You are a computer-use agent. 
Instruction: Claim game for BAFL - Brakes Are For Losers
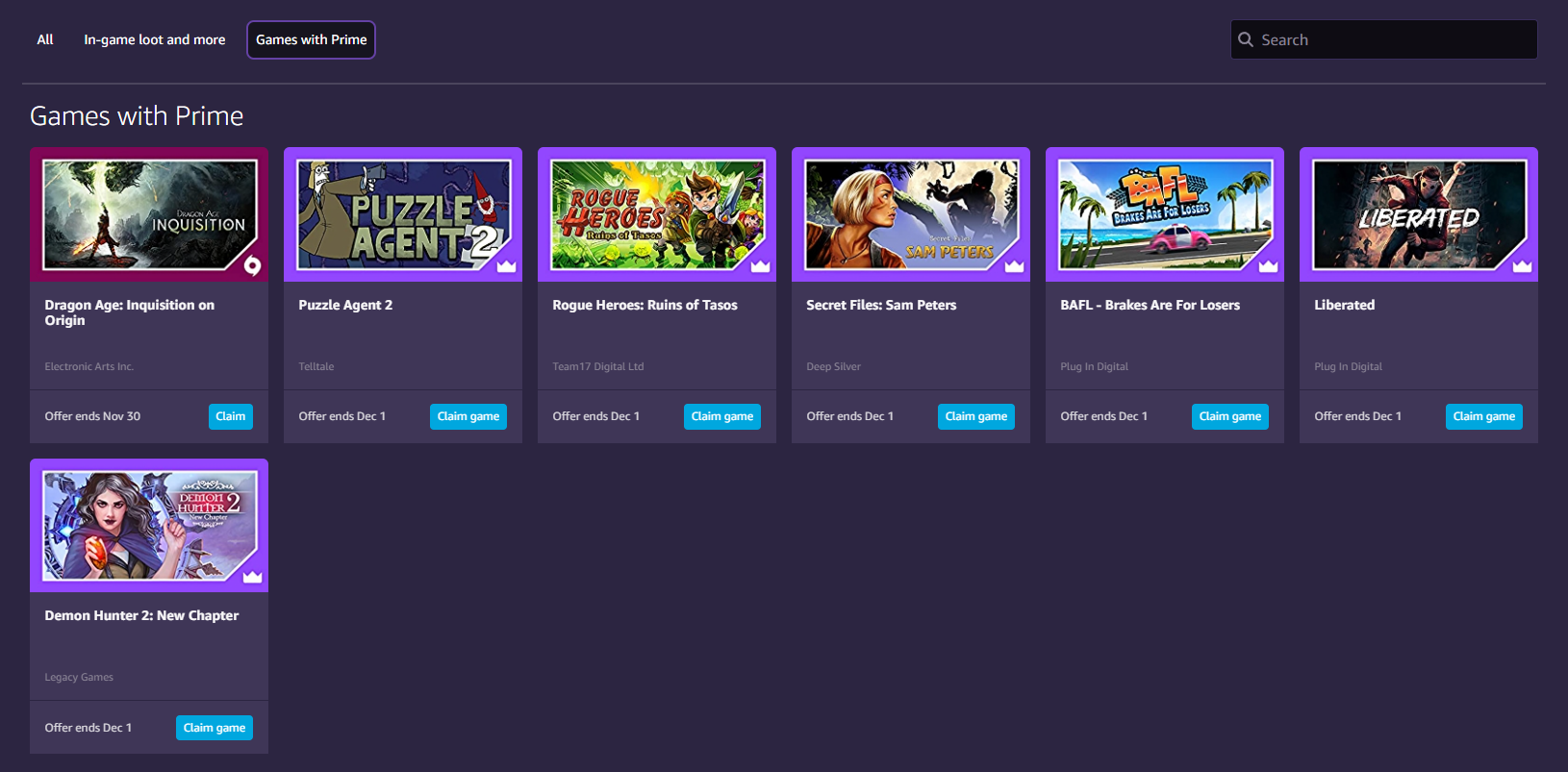[x=1230, y=416]
